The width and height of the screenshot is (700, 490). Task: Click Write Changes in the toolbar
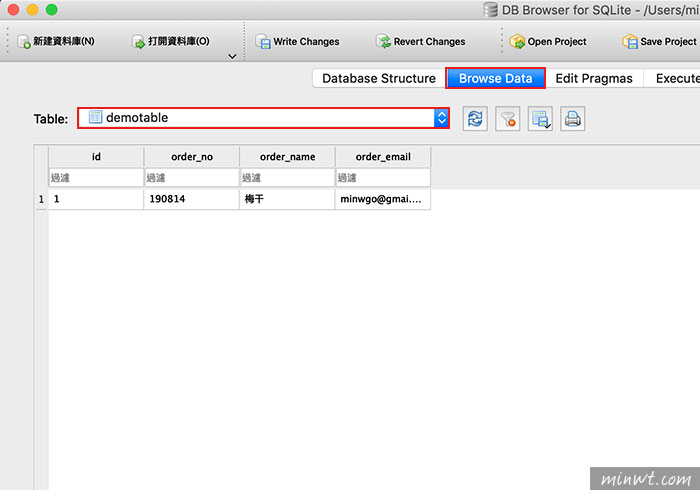tap(297, 42)
